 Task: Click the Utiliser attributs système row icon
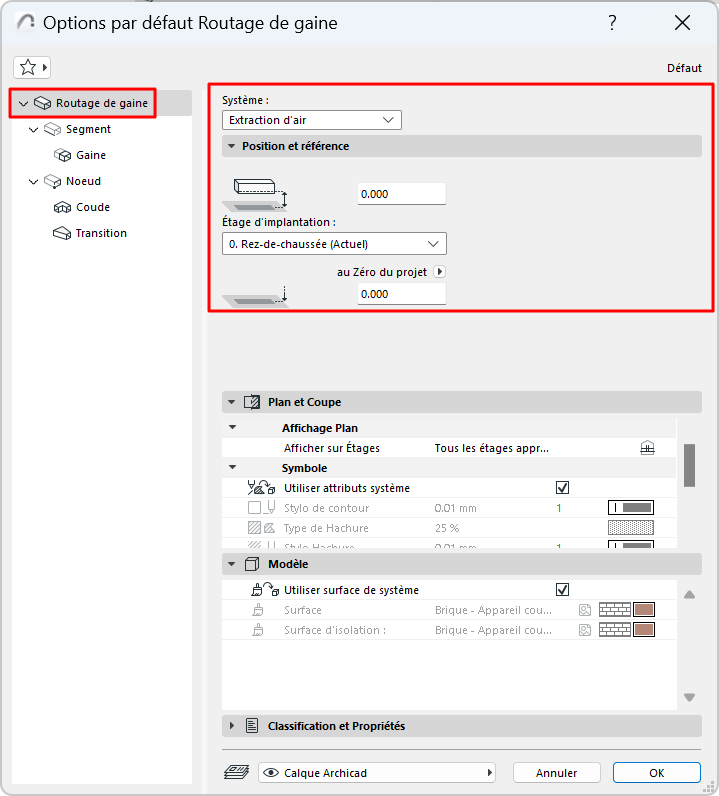(261, 488)
